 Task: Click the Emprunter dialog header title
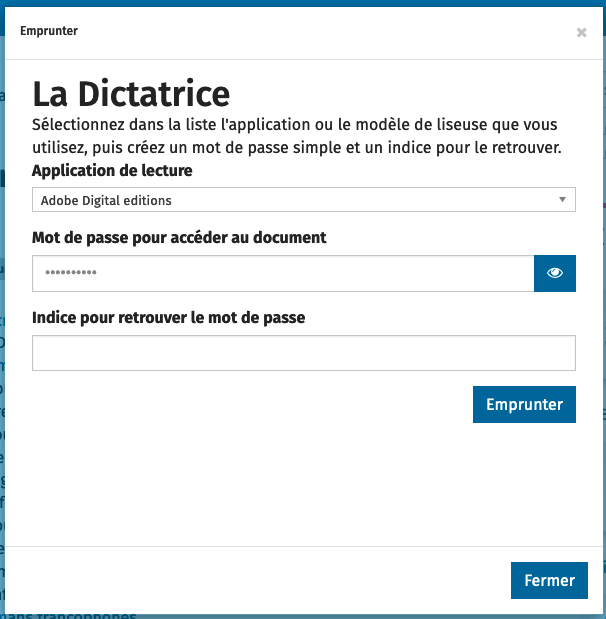49,31
